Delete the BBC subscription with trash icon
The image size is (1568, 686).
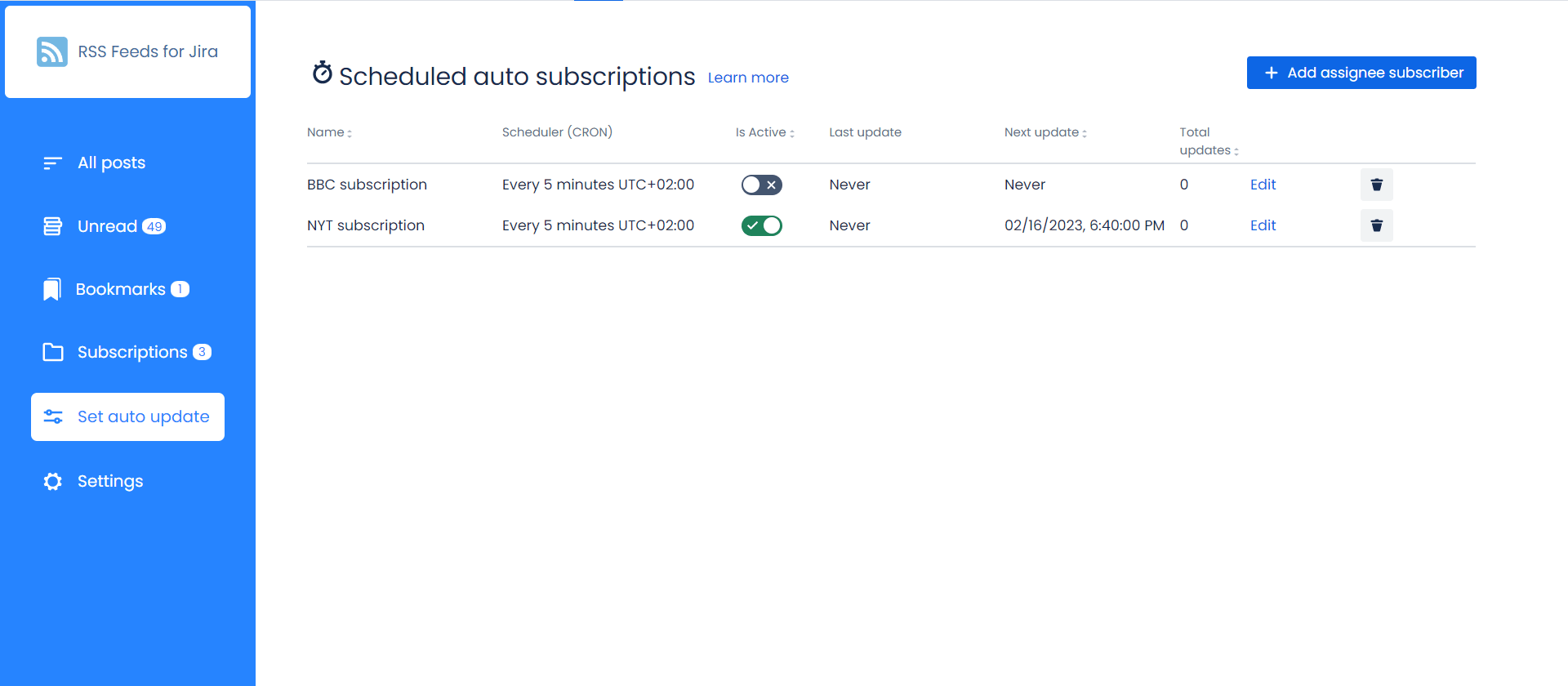click(1376, 185)
